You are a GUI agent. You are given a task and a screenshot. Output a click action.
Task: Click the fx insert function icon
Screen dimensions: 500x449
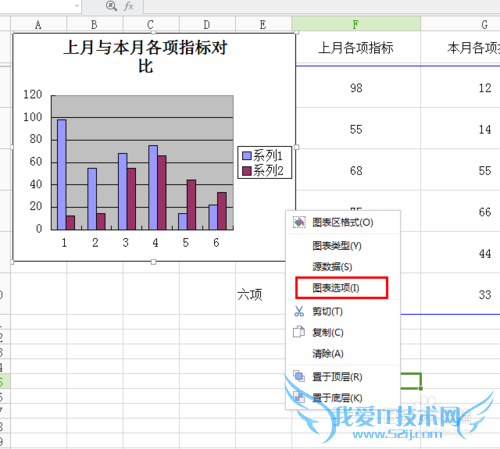click(x=128, y=6)
